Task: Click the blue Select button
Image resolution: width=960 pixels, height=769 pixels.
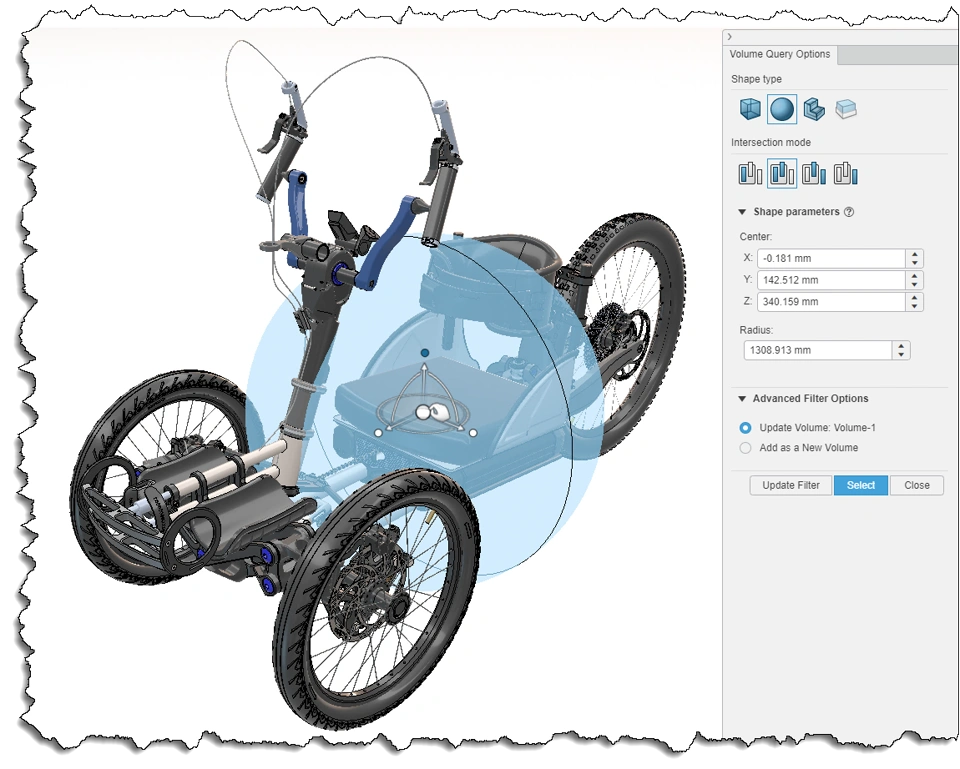Action: click(860, 485)
